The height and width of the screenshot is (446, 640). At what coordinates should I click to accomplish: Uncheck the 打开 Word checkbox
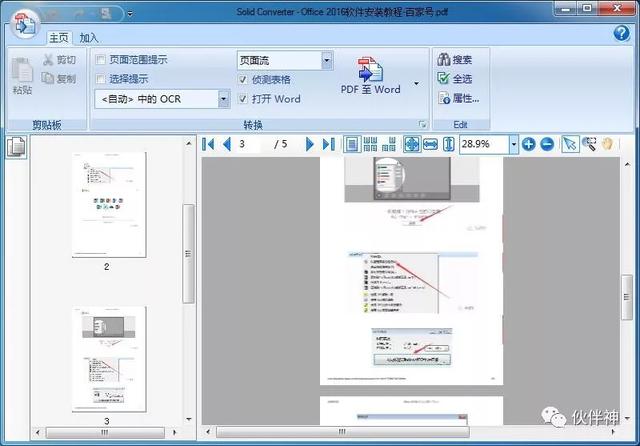(242, 99)
